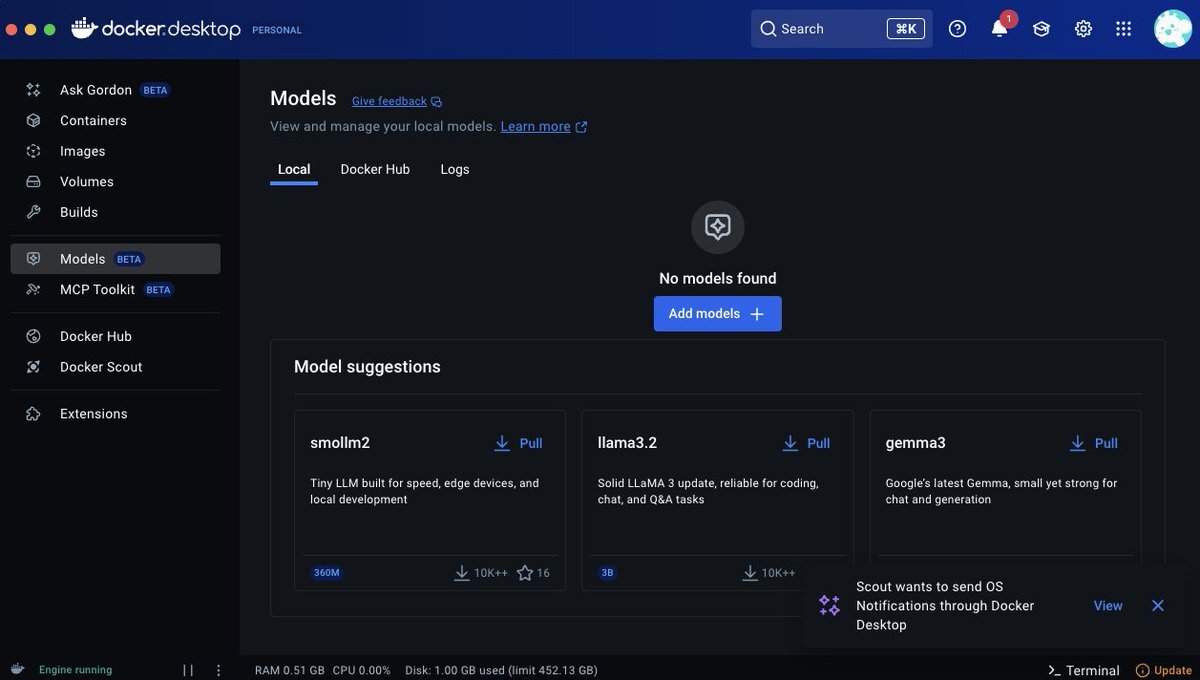
Task: Pull the smollm2 model
Action: [518, 443]
